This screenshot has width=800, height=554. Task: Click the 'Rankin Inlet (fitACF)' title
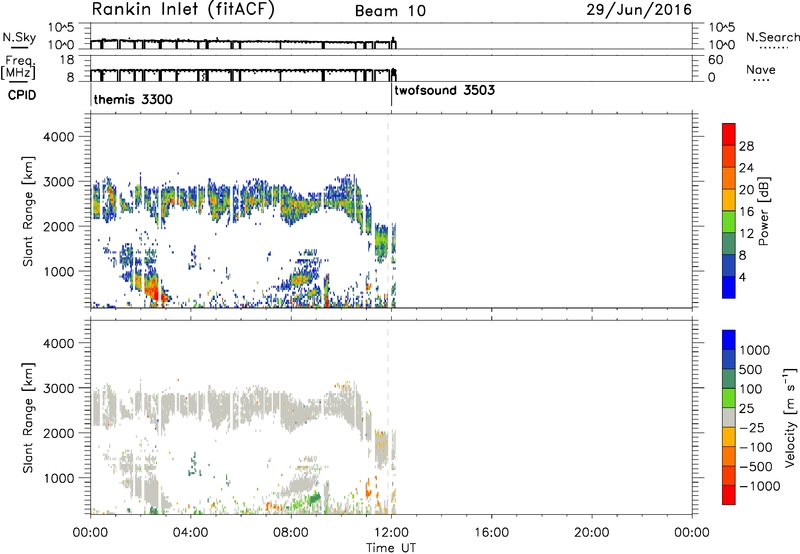[183, 10]
